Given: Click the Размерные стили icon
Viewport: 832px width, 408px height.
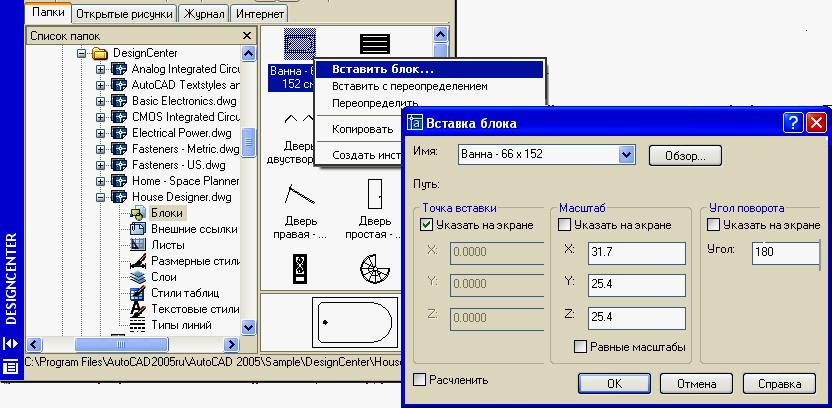Looking at the screenshot, I should (x=137, y=261).
